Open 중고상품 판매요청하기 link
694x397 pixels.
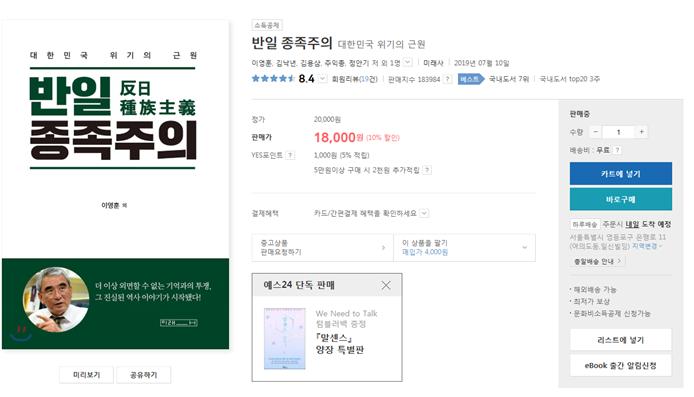point(323,247)
